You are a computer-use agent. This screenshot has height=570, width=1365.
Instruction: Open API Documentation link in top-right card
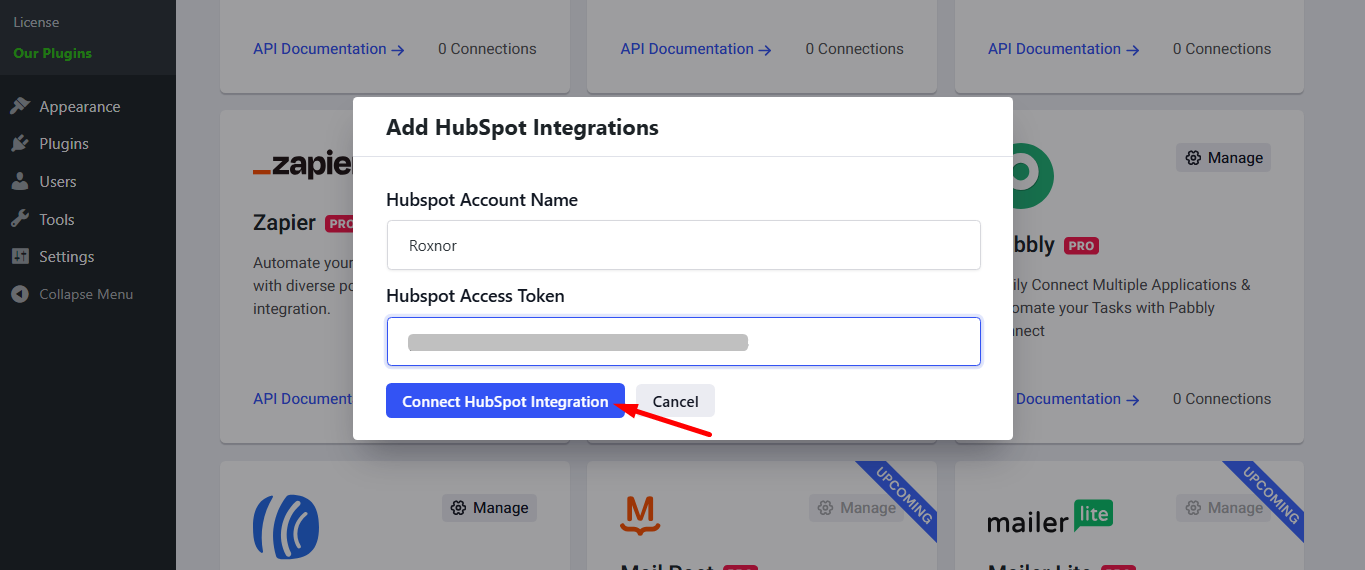tap(1063, 49)
